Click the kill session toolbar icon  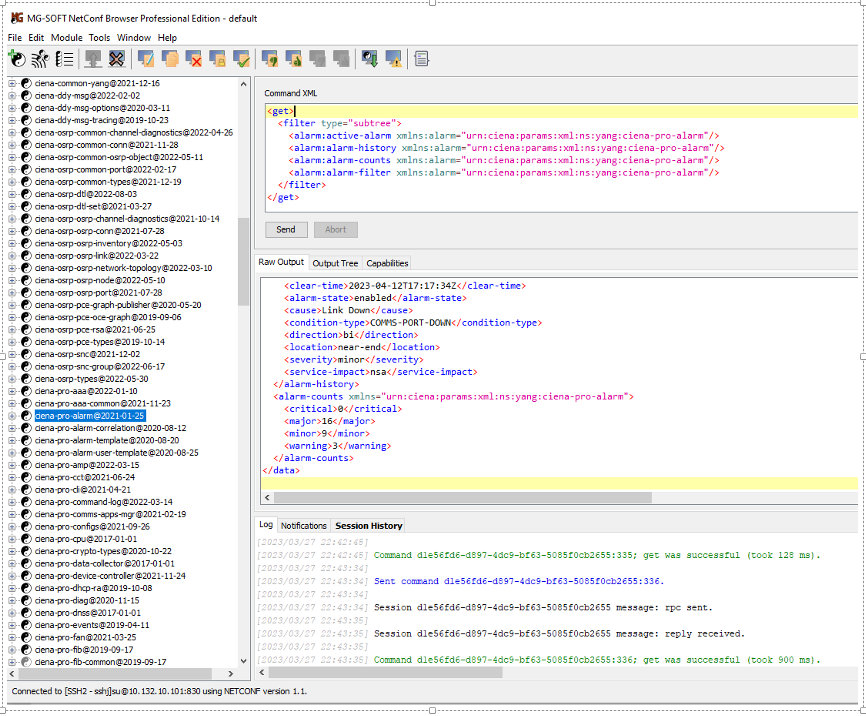117,59
